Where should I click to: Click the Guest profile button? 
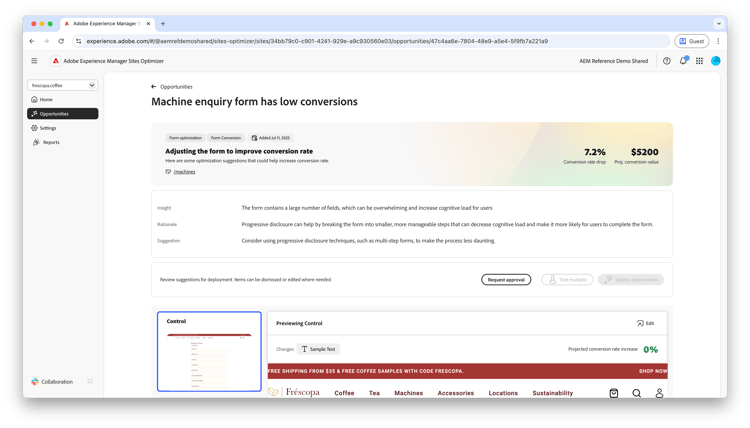pos(692,41)
